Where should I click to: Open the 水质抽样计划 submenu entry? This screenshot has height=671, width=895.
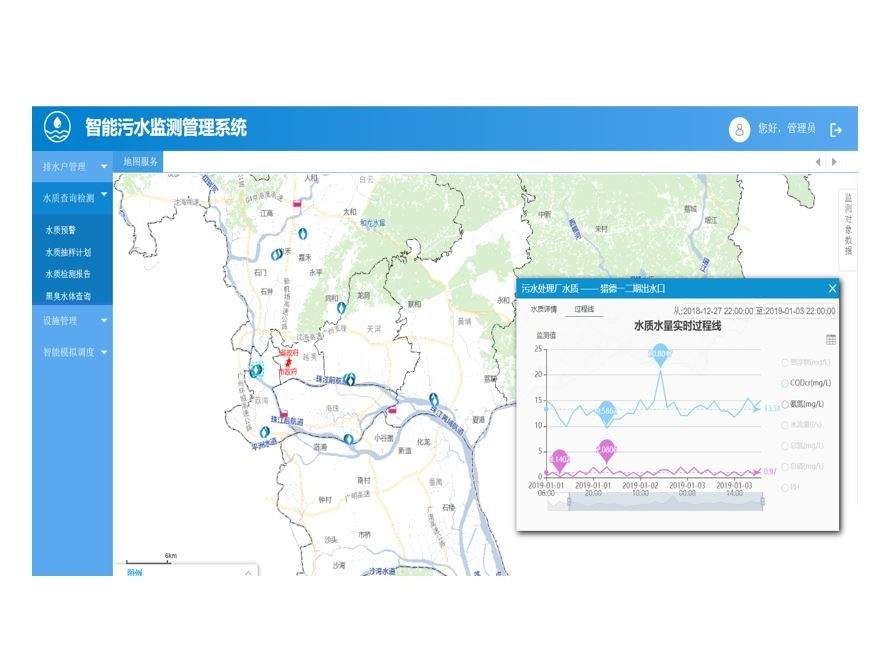(x=68, y=252)
